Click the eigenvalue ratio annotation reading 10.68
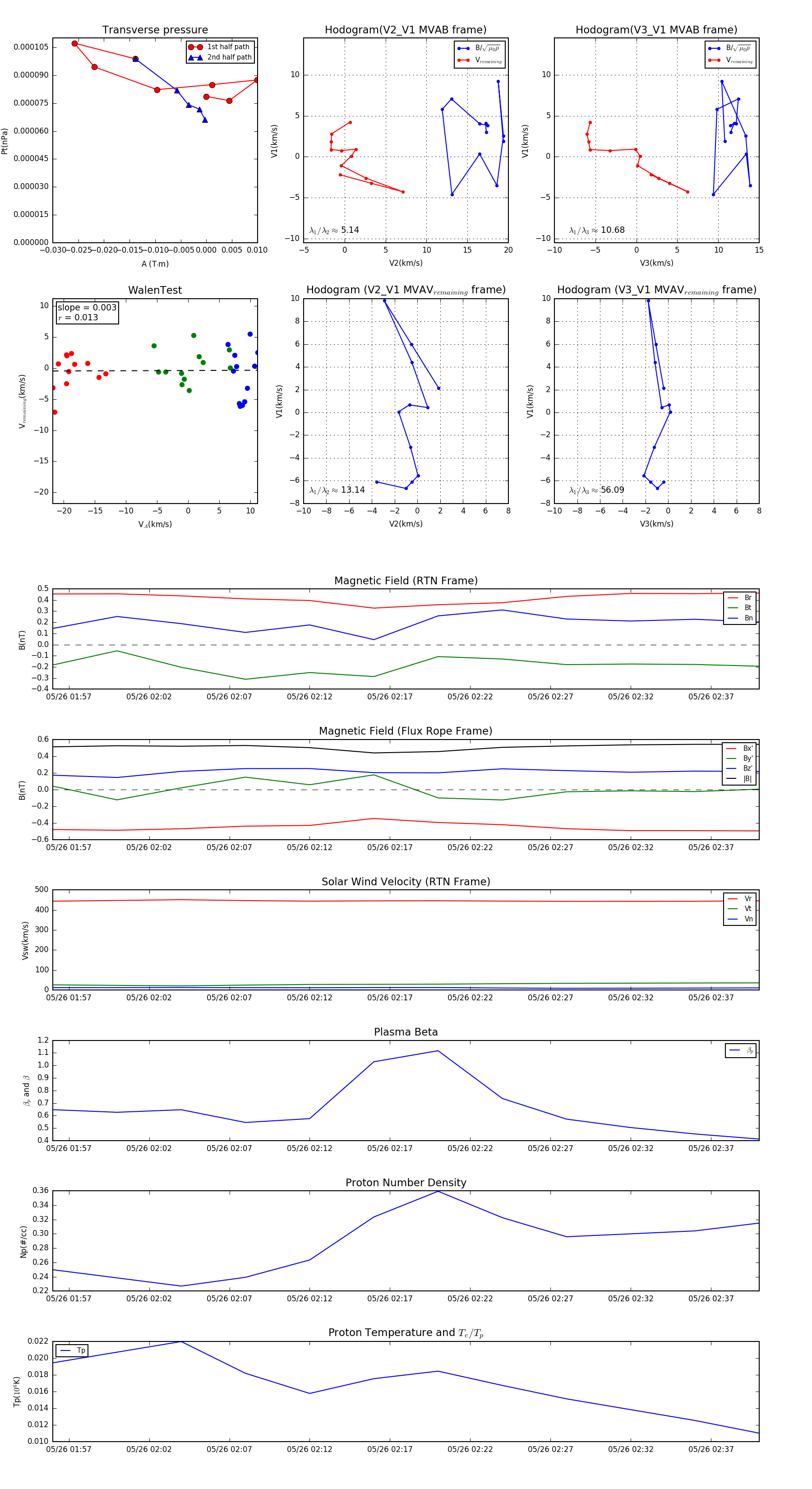This screenshot has width=812, height=1489. (596, 230)
